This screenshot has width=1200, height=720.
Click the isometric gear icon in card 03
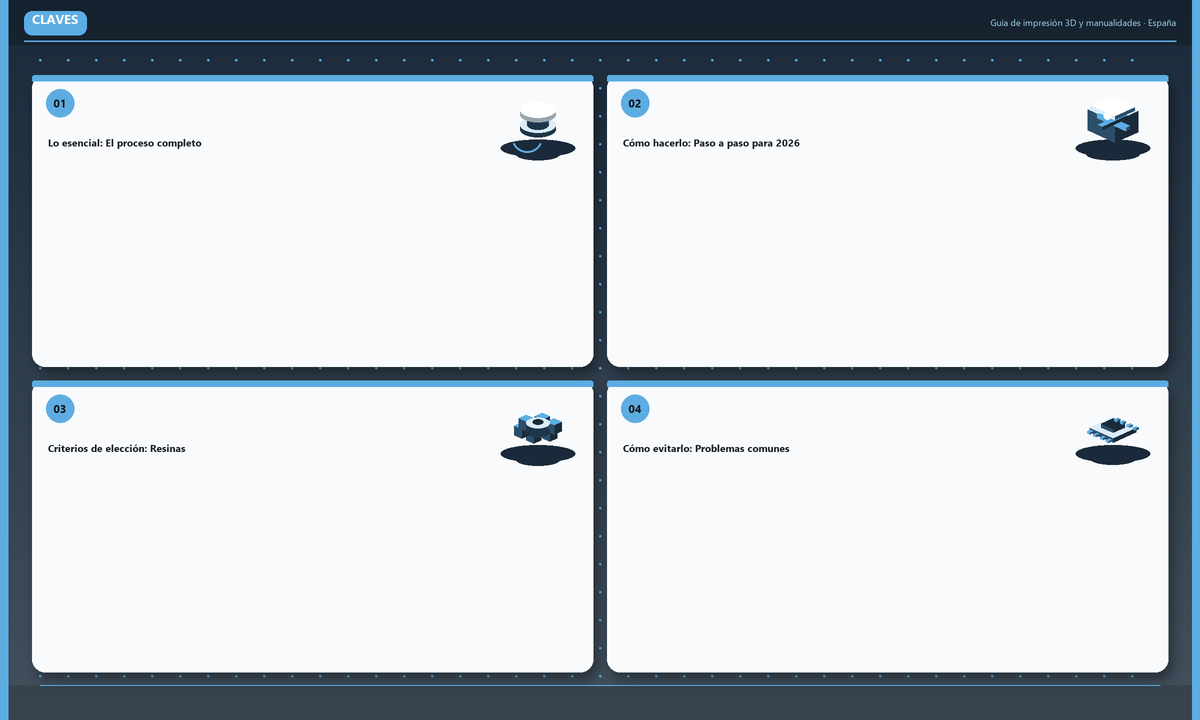coord(538,435)
